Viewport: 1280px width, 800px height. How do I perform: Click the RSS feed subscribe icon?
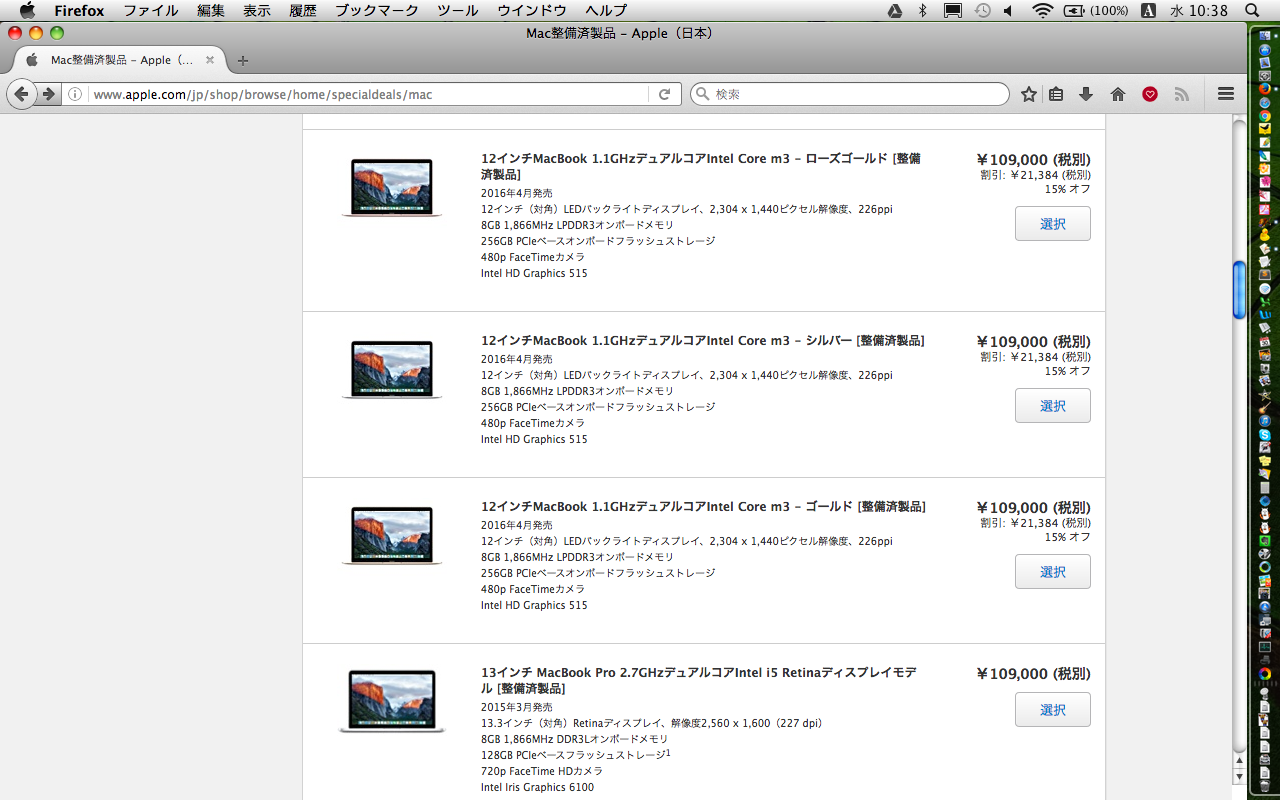1182,94
